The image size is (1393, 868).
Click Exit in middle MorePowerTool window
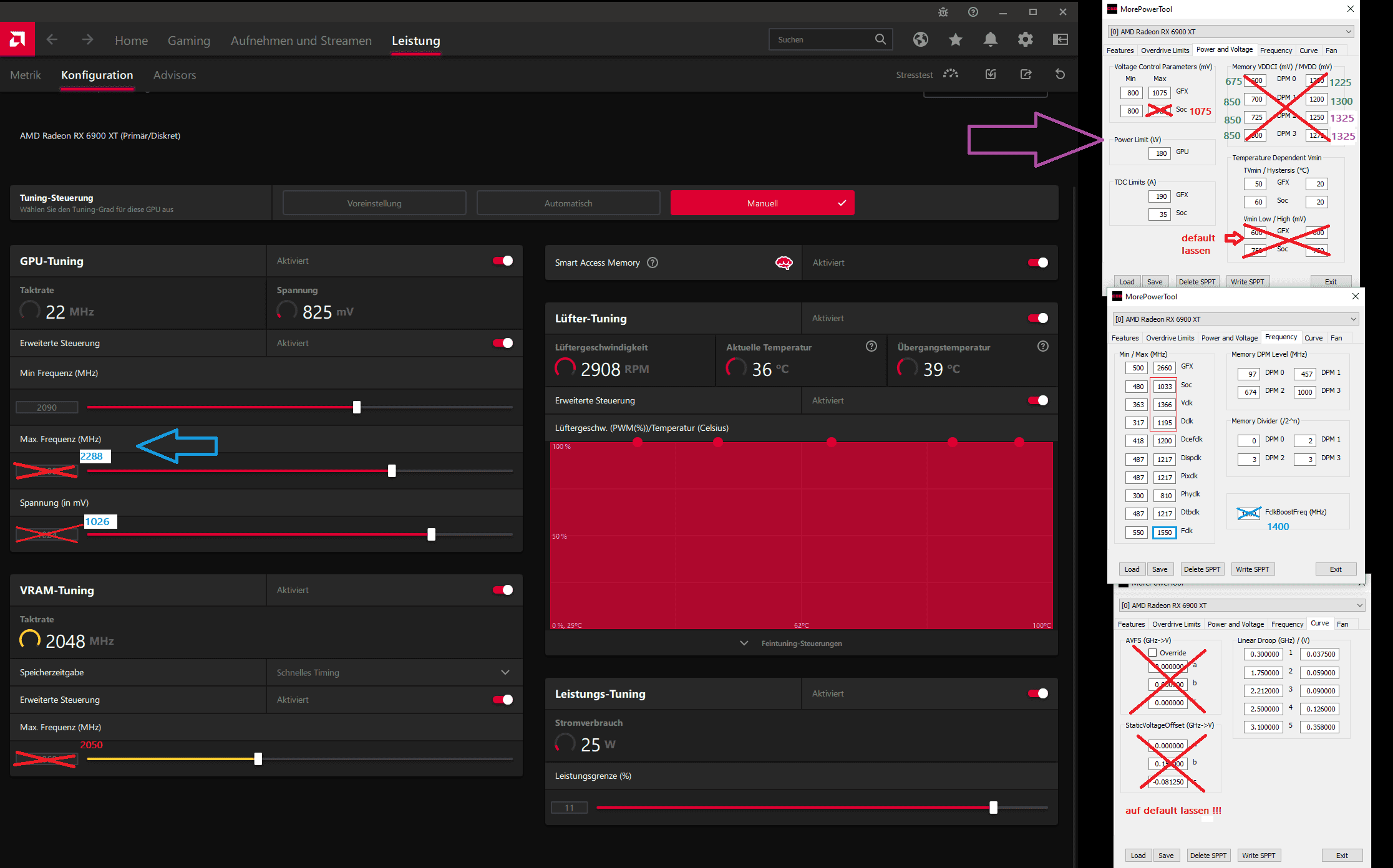click(1336, 569)
